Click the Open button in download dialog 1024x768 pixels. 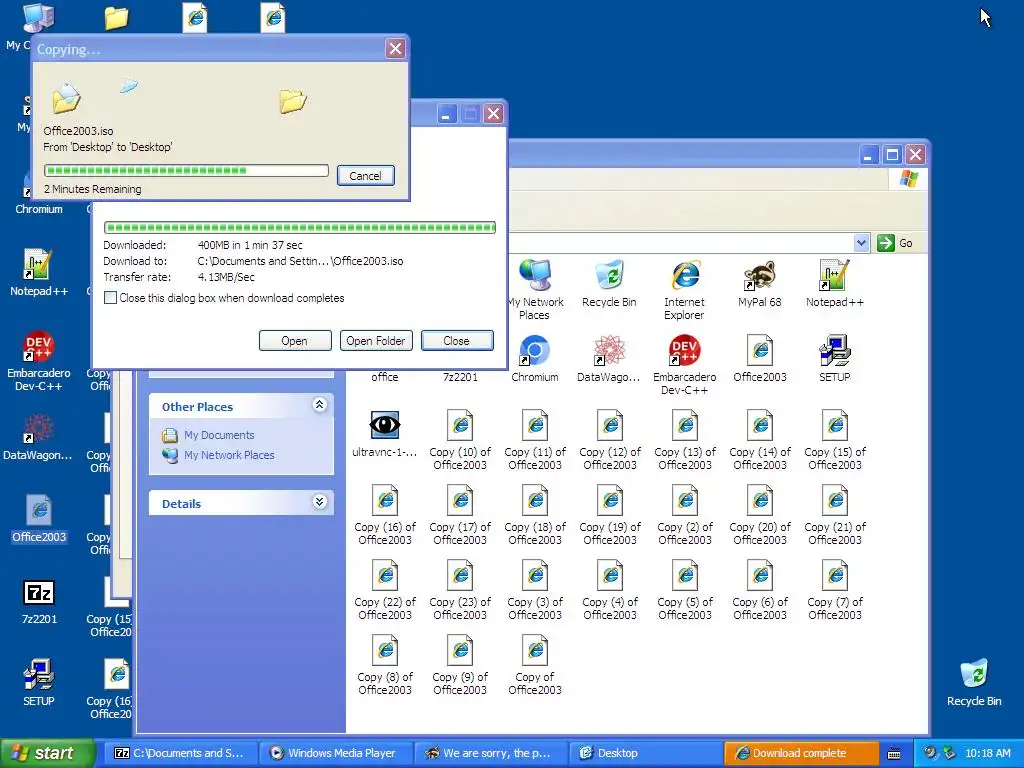click(x=295, y=341)
